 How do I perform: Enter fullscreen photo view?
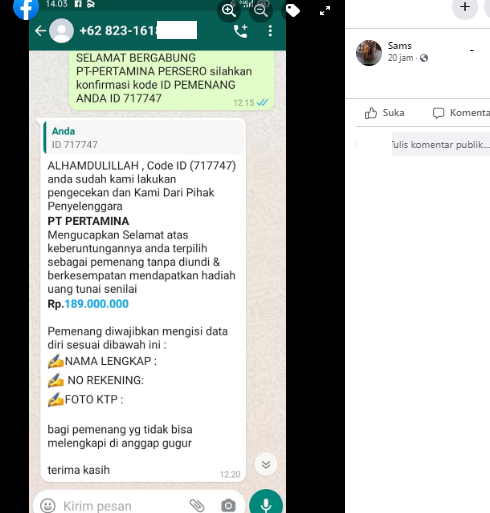[325, 11]
